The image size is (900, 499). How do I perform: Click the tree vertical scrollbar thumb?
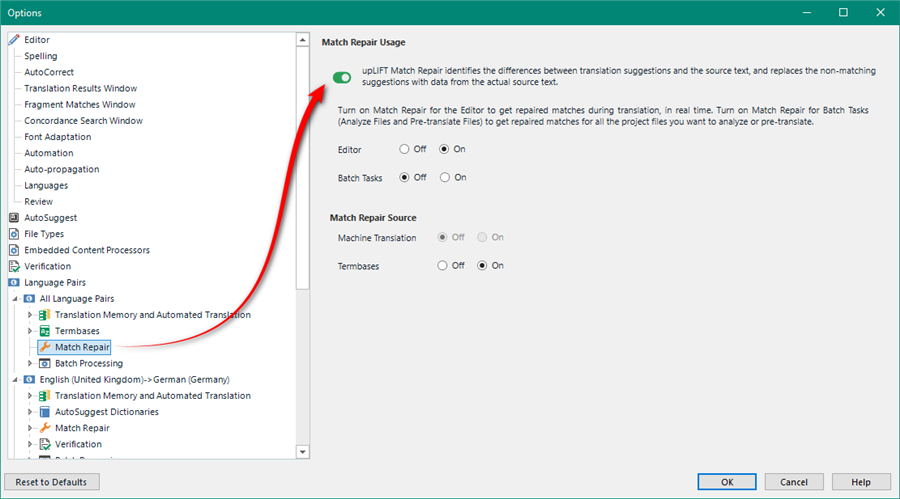[x=302, y=168]
